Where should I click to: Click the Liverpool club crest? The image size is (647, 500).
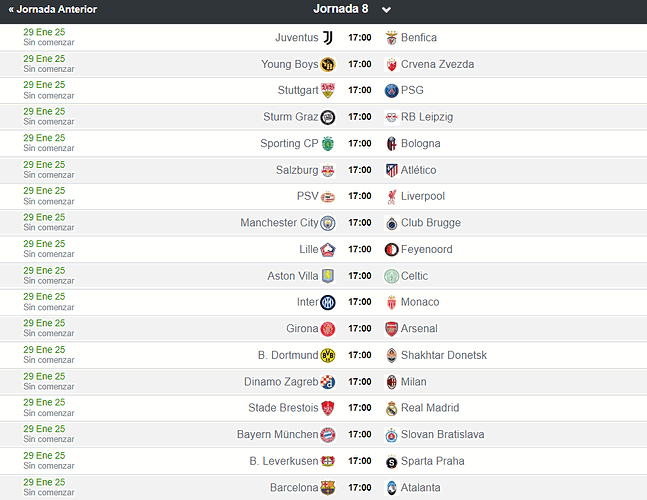coord(392,196)
